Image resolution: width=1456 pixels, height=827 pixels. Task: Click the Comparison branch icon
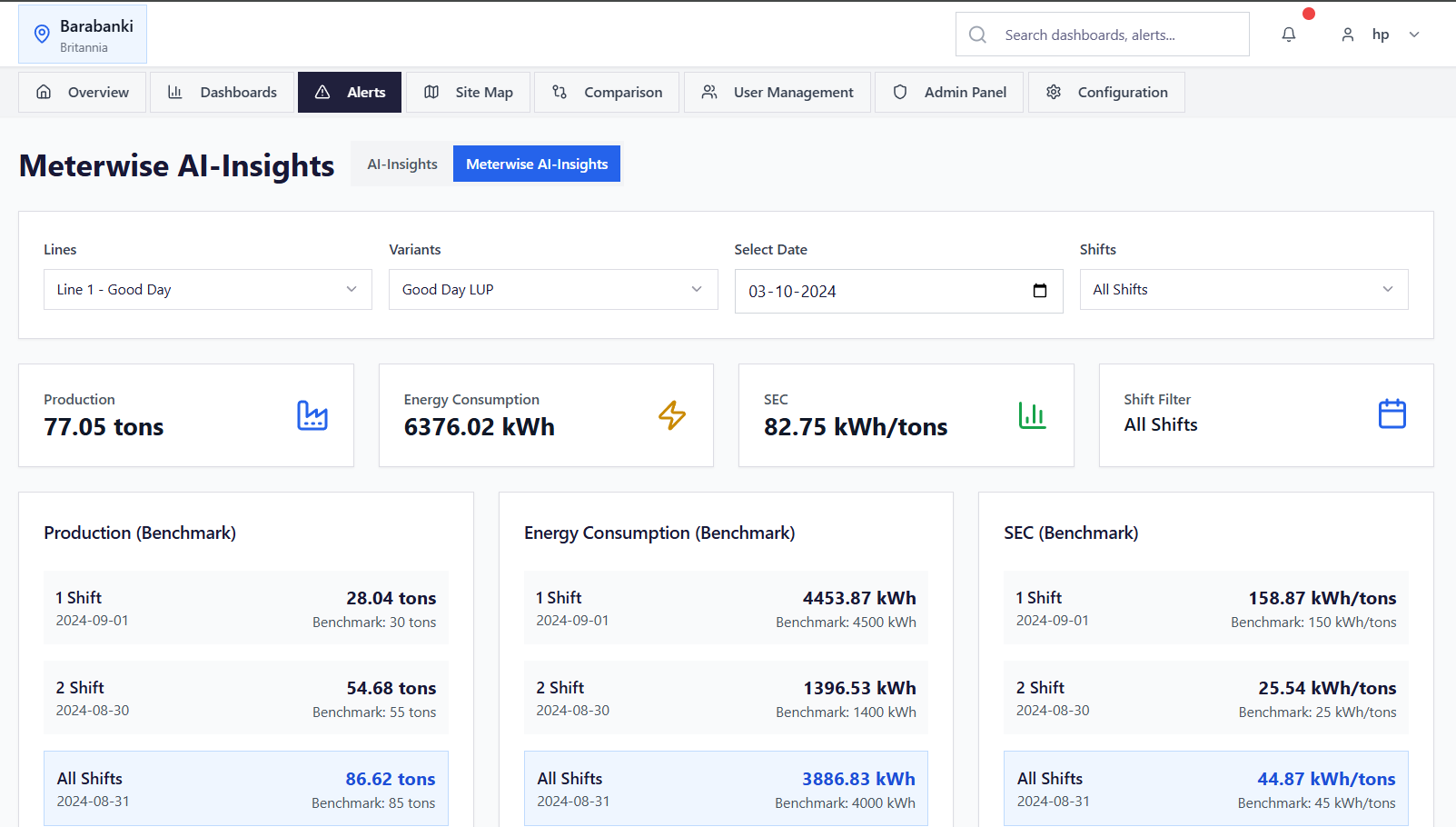click(x=560, y=92)
